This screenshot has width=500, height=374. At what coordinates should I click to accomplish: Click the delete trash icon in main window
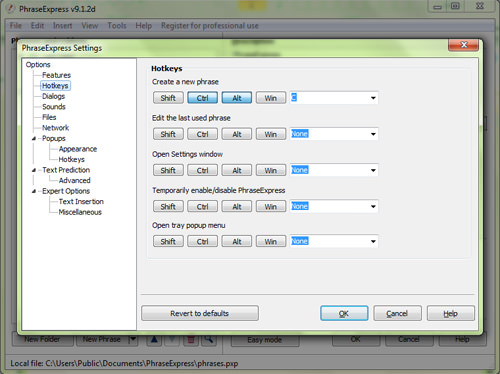pyautogui.click(x=191, y=340)
